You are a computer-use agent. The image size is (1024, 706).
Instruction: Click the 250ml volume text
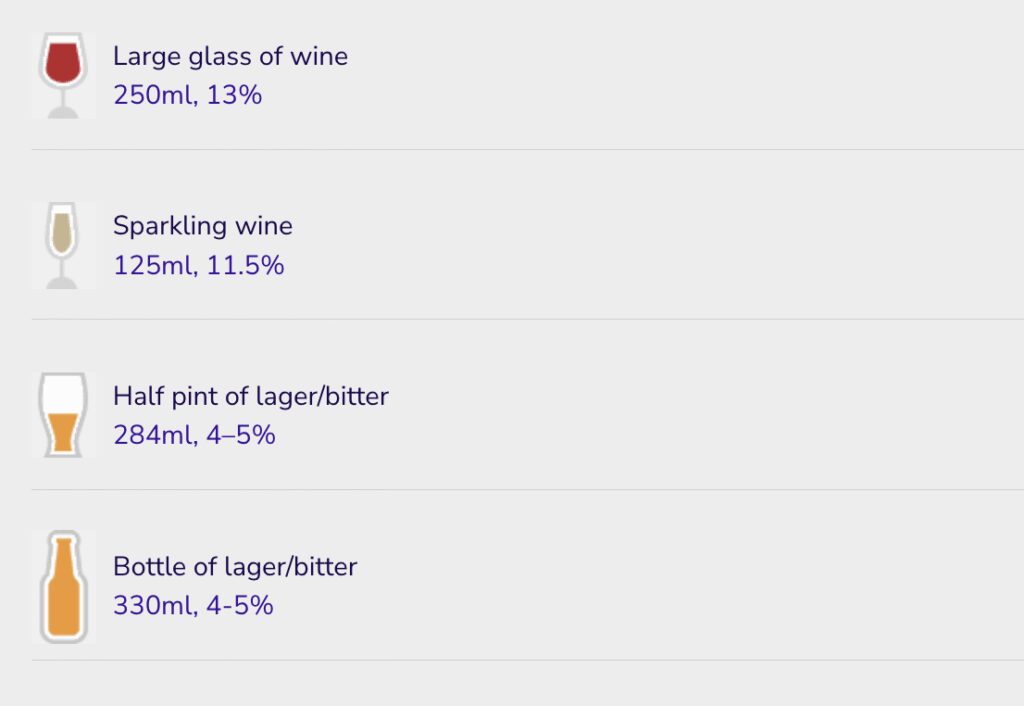tap(153, 95)
